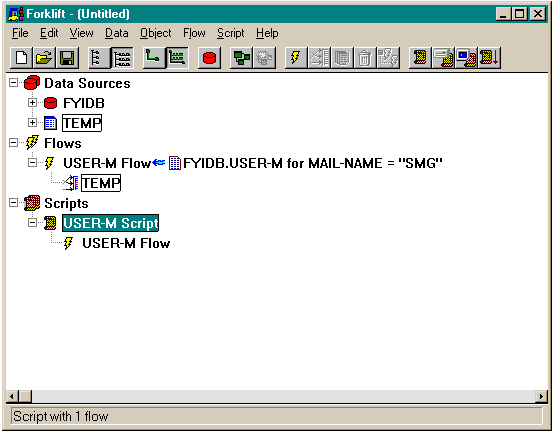
Task: Click the New document toolbar icon
Action: [21, 57]
